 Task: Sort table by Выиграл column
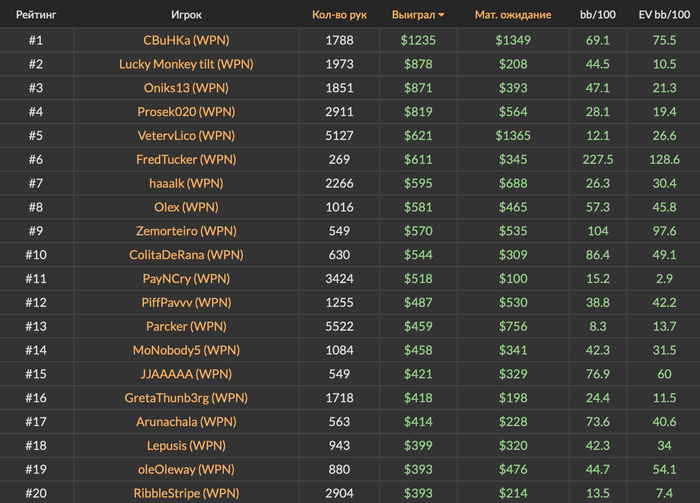pyautogui.click(x=413, y=15)
